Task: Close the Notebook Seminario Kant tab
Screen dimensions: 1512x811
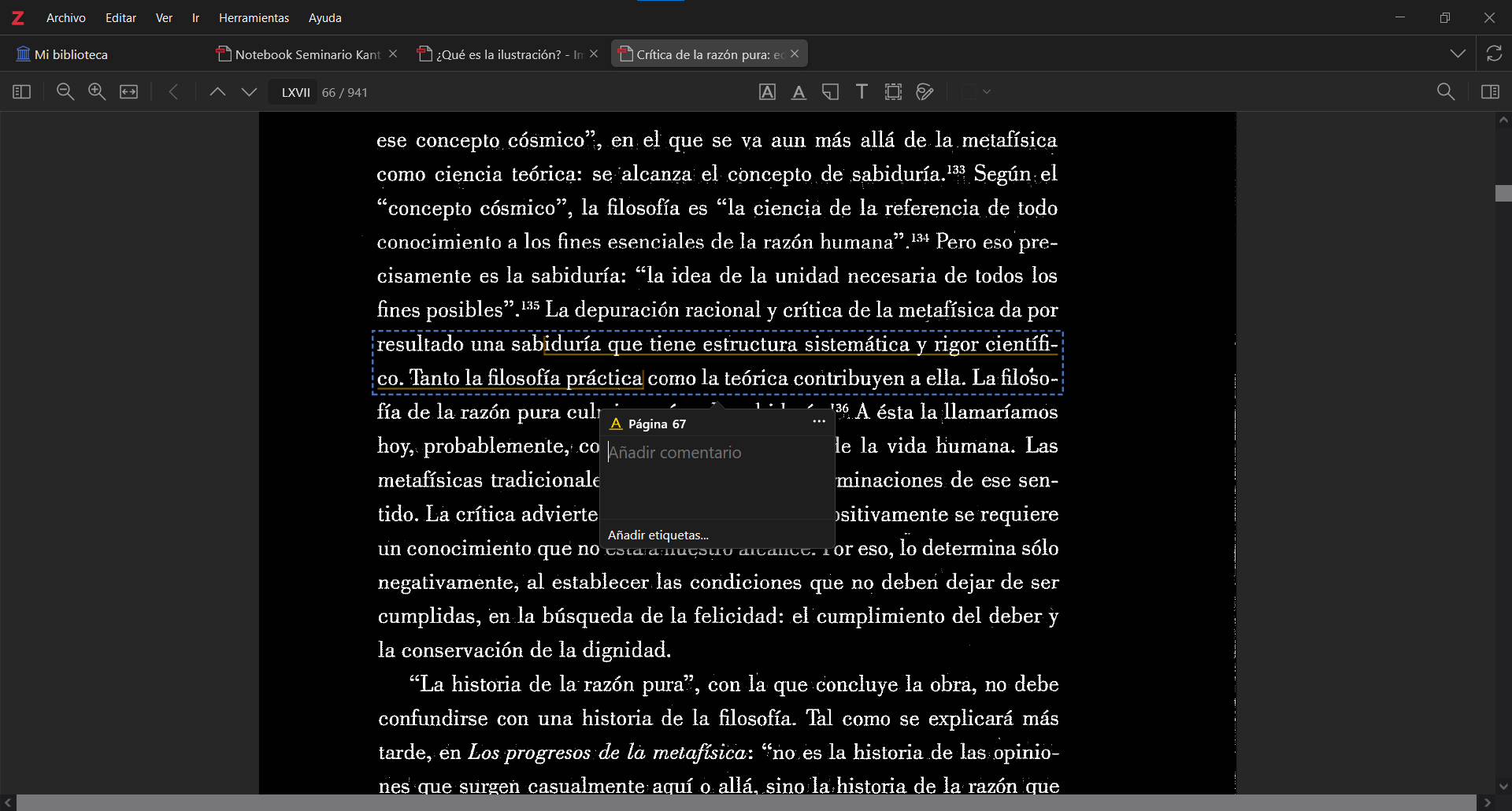Action: (393, 54)
